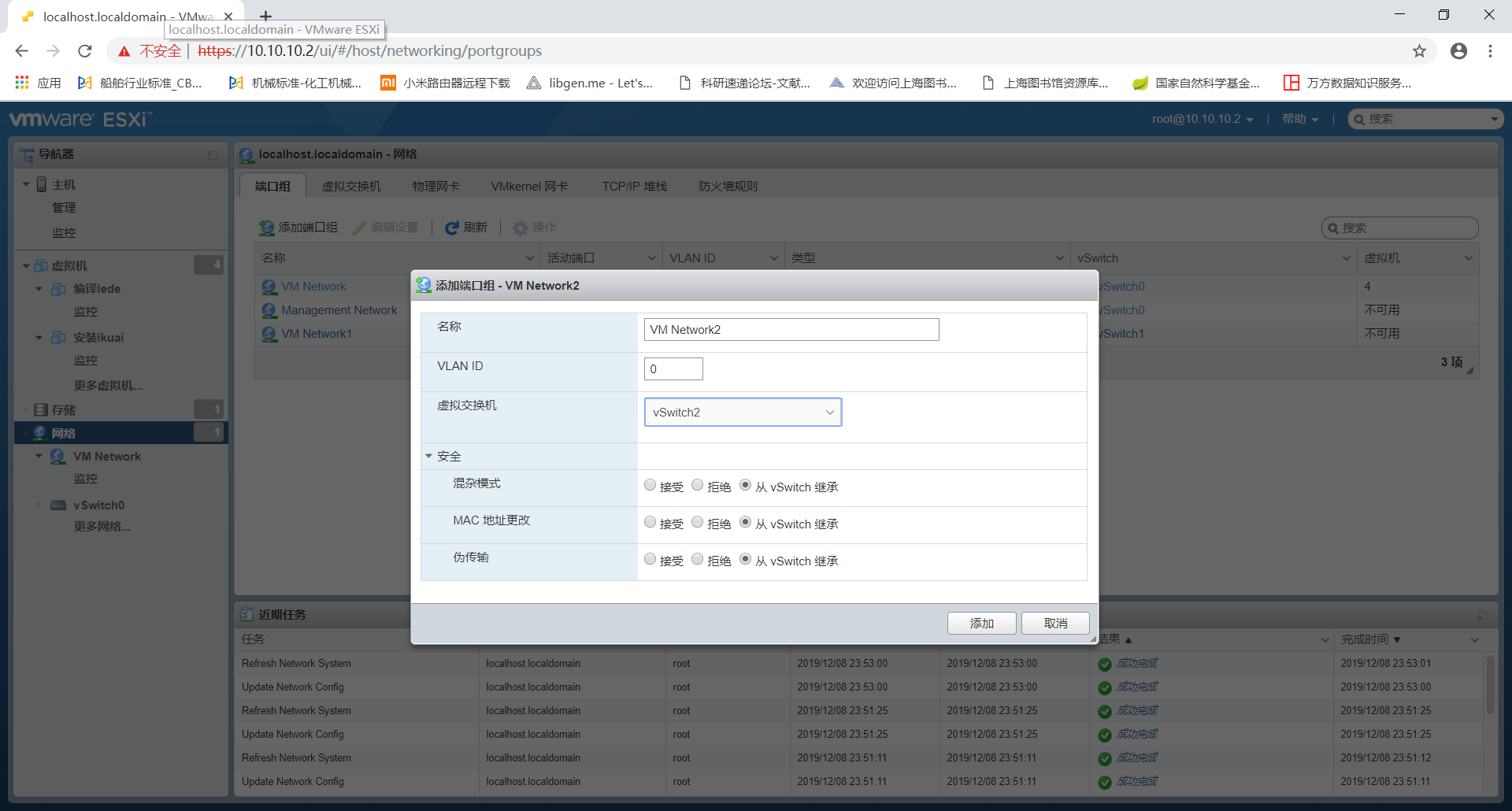Select 拒绝 for 混杂模式

point(697,485)
